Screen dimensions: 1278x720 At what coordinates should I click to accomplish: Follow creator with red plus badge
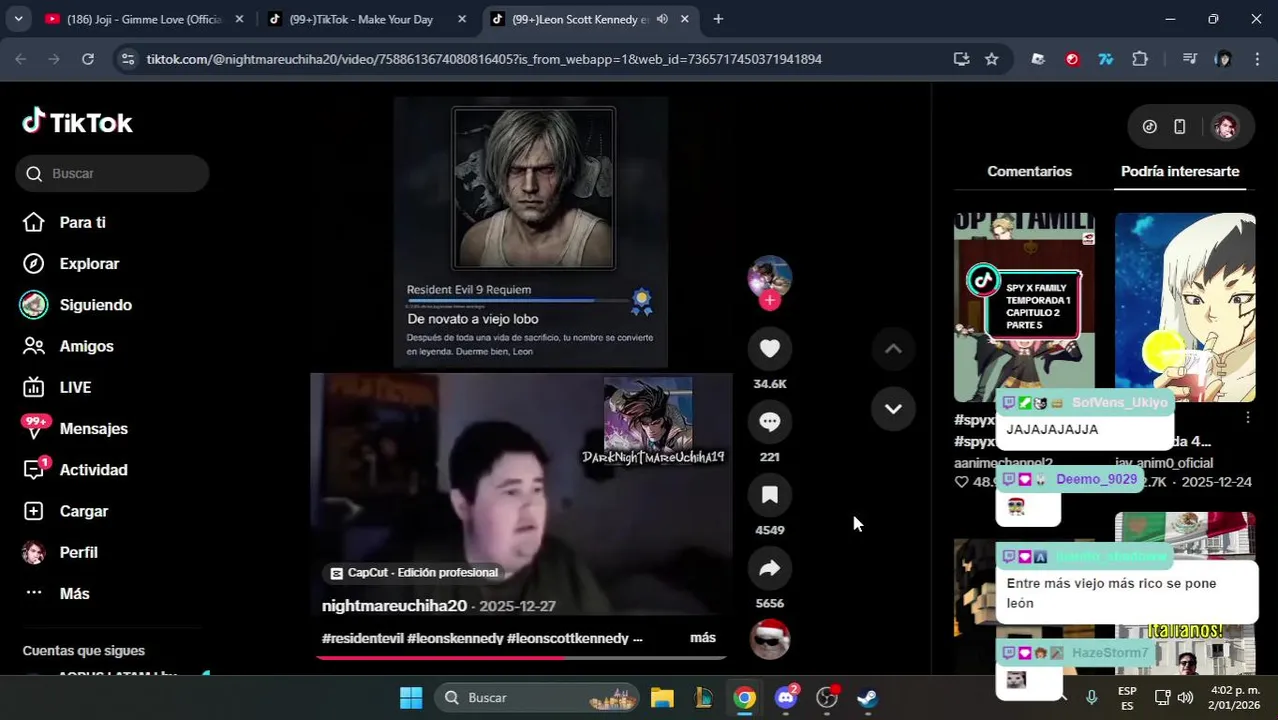769,300
